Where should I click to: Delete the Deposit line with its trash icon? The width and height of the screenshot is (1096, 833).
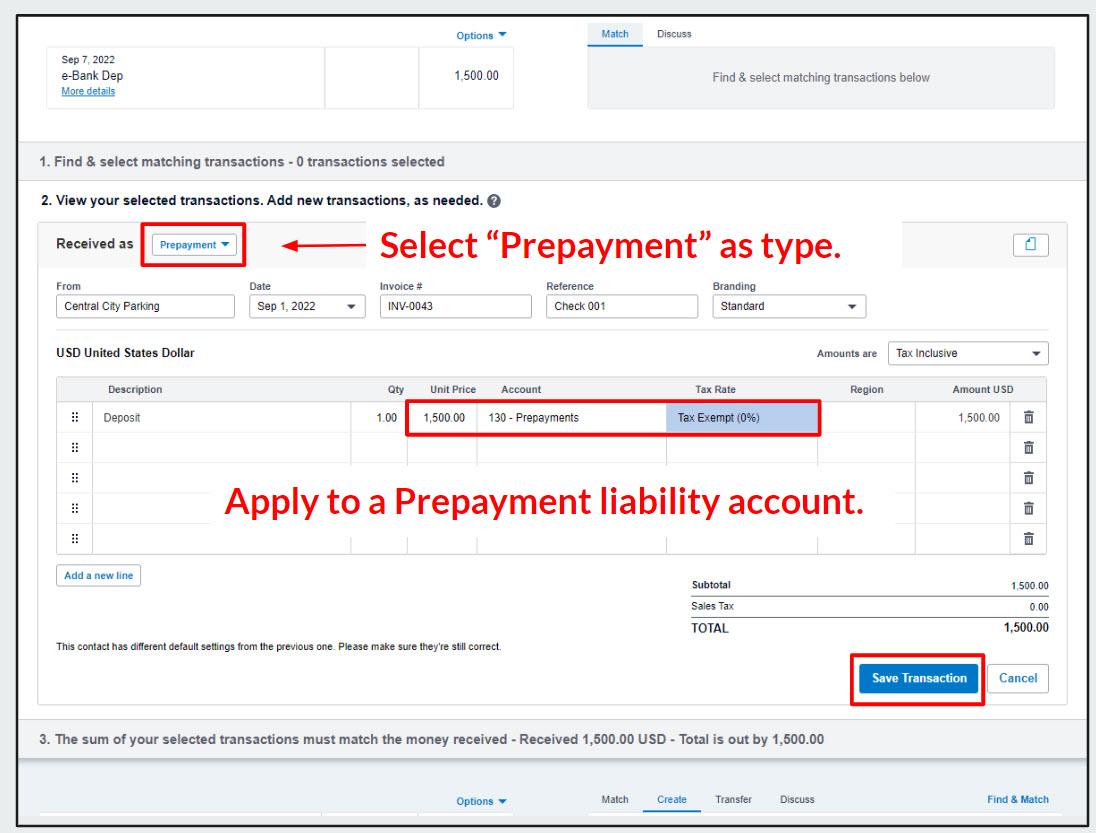(1028, 418)
